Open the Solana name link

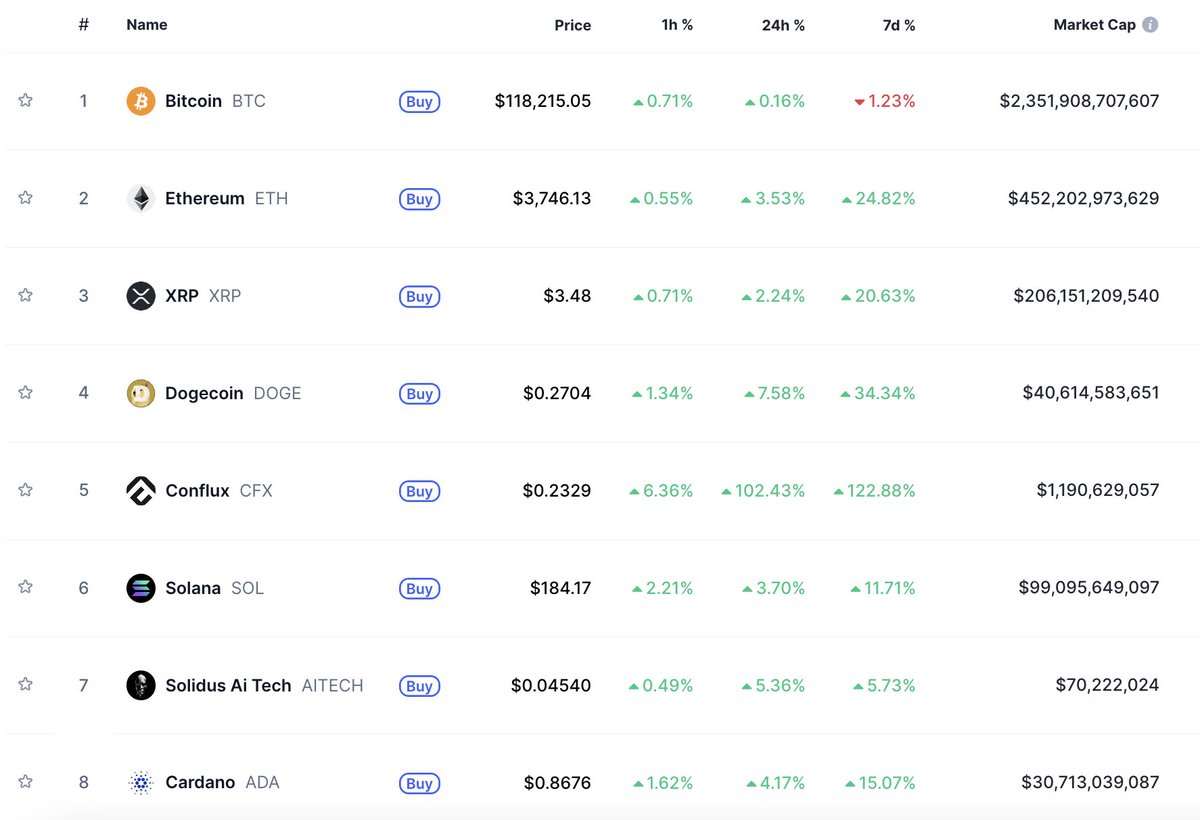tap(193, 588)
